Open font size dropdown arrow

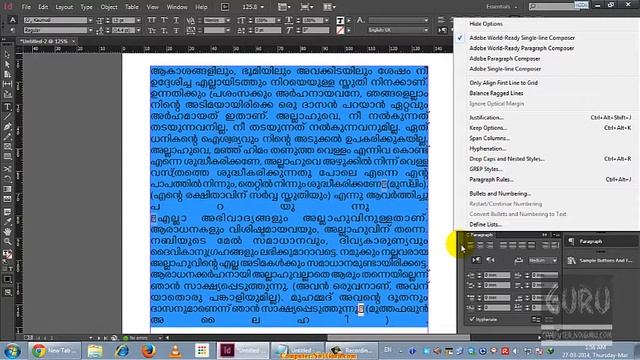click(138, 20)
